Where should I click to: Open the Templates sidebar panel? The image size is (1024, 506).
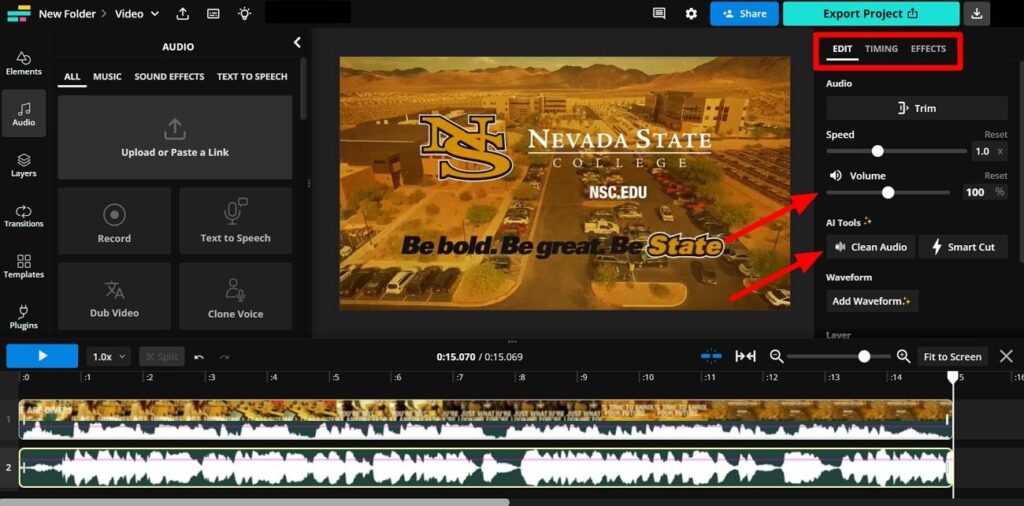click(x=24, y=266)
